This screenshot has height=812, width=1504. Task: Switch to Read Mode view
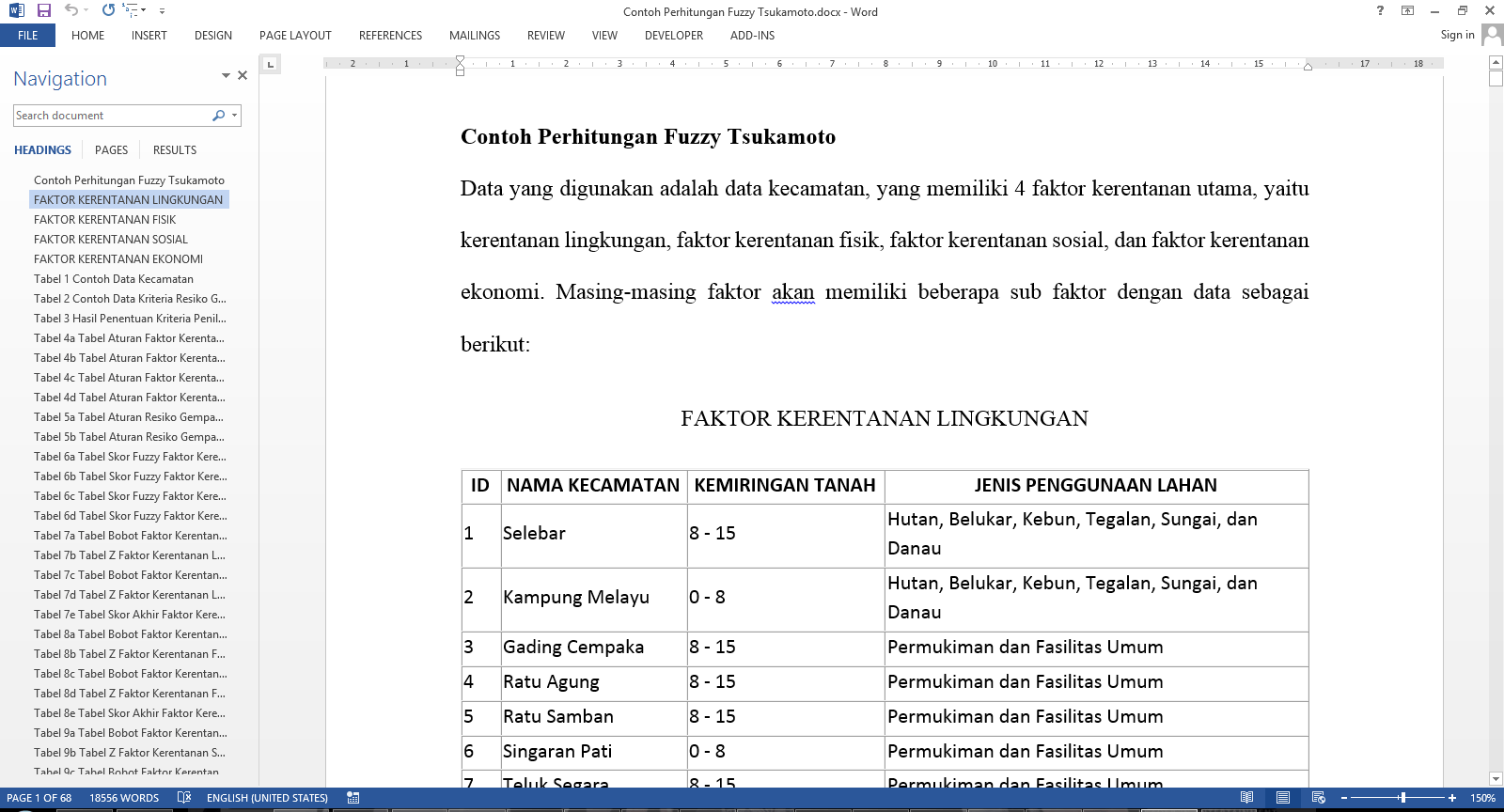tap(1246, 798)
